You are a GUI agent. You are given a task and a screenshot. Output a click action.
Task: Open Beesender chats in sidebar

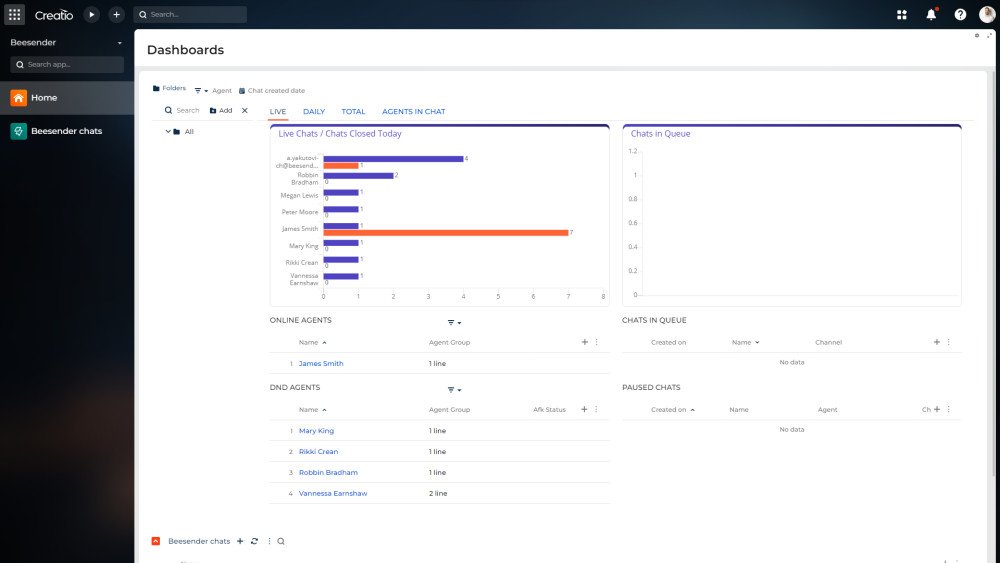tap(66, 131)
